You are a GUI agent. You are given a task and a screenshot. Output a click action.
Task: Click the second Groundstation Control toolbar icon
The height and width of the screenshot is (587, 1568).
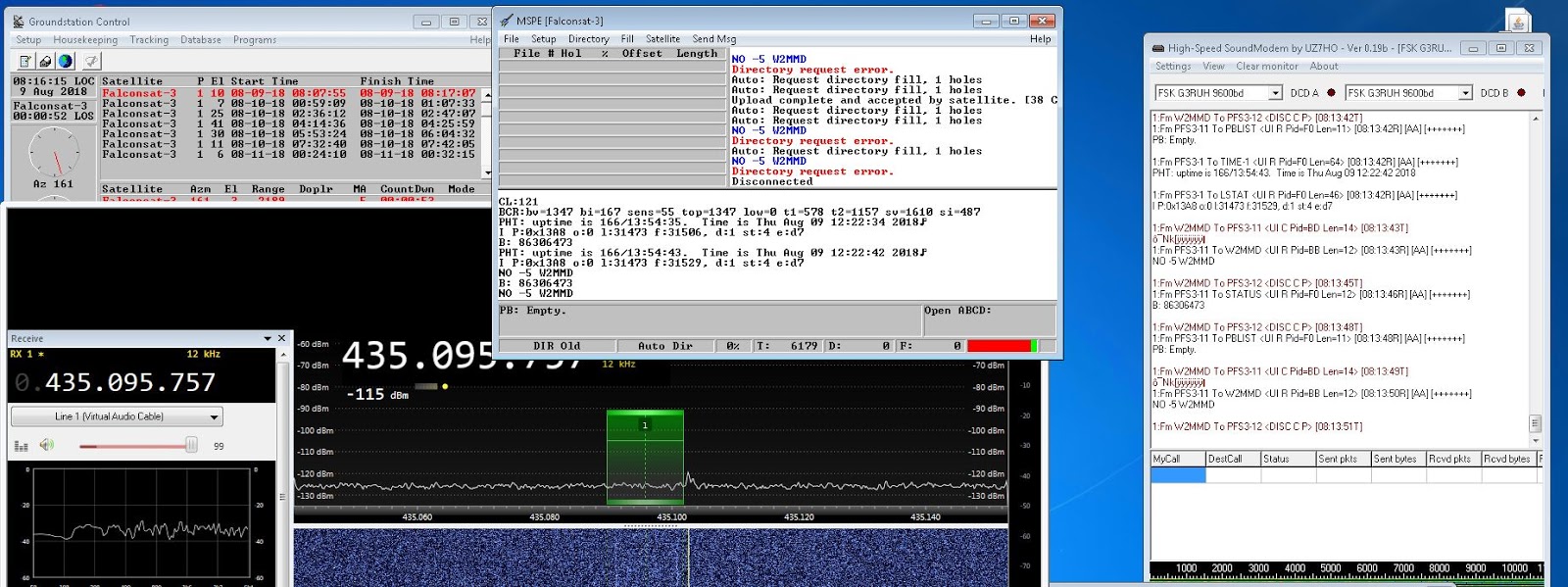pos(45,61)
